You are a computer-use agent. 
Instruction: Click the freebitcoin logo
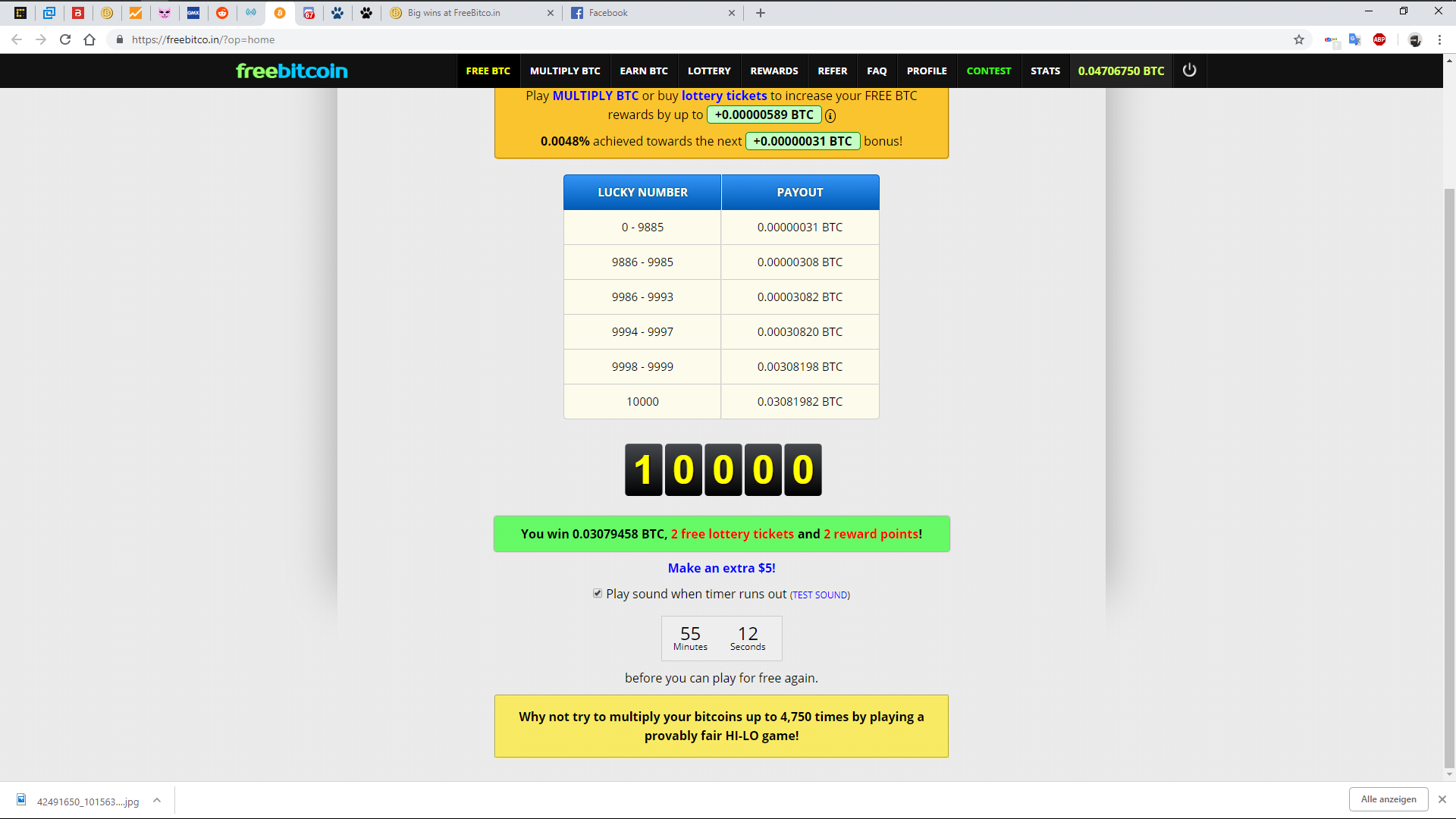point(292,71)
